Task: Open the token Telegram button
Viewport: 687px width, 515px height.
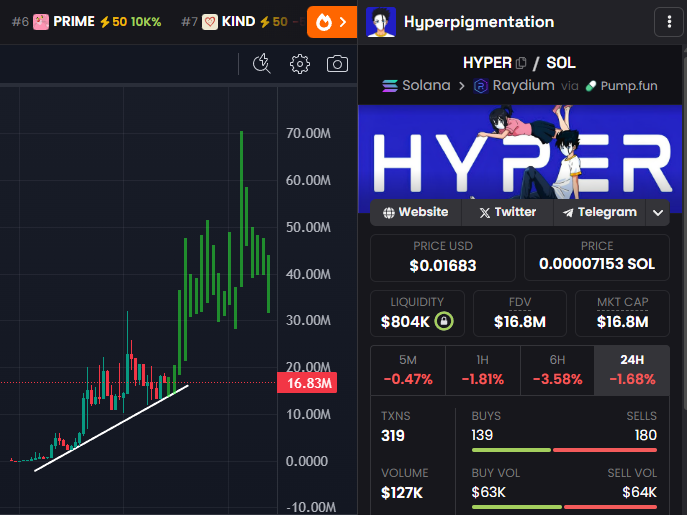Action: [x=600, y=213]
